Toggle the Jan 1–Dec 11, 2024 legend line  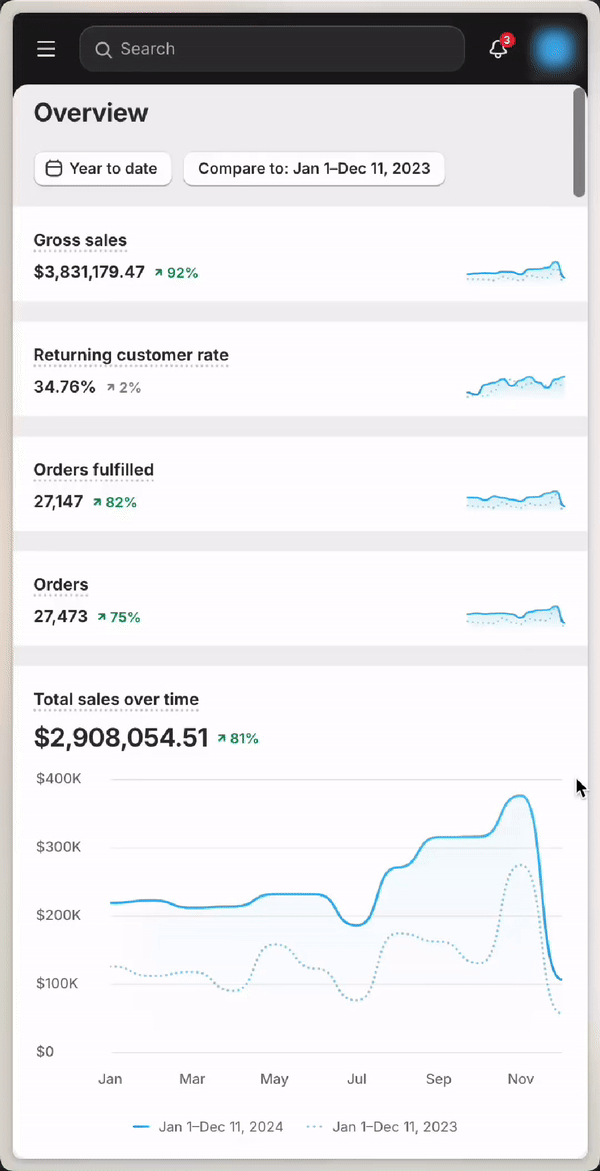[x=208, y=1126]
